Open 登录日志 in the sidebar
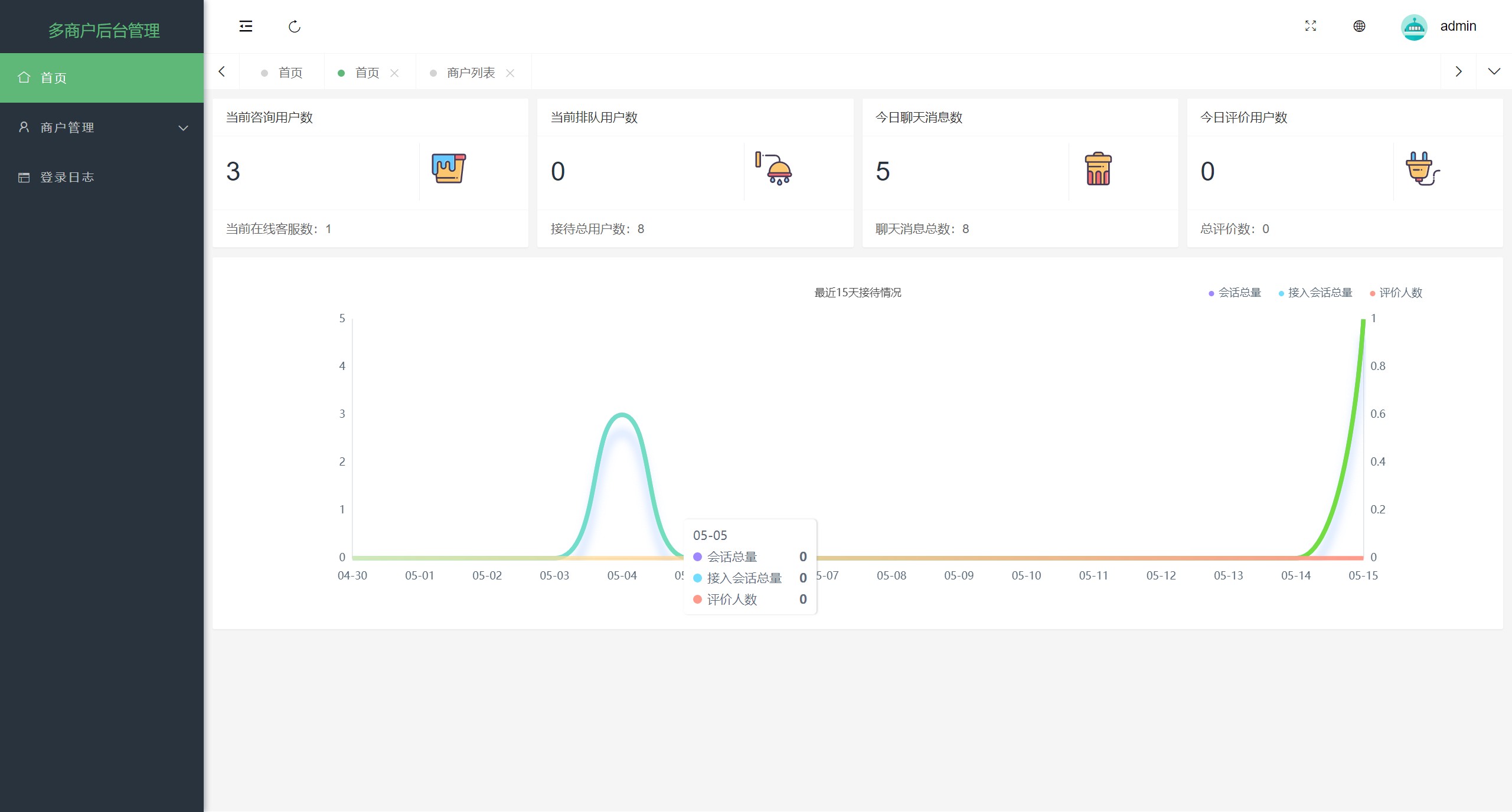 pyautogui.click(x=67, y=177)
